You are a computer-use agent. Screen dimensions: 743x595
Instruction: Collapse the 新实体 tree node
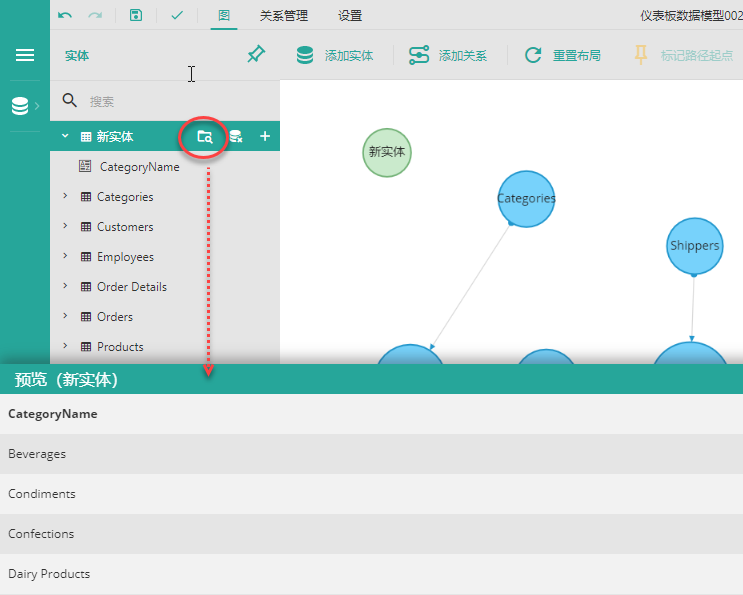click(65, 137)
